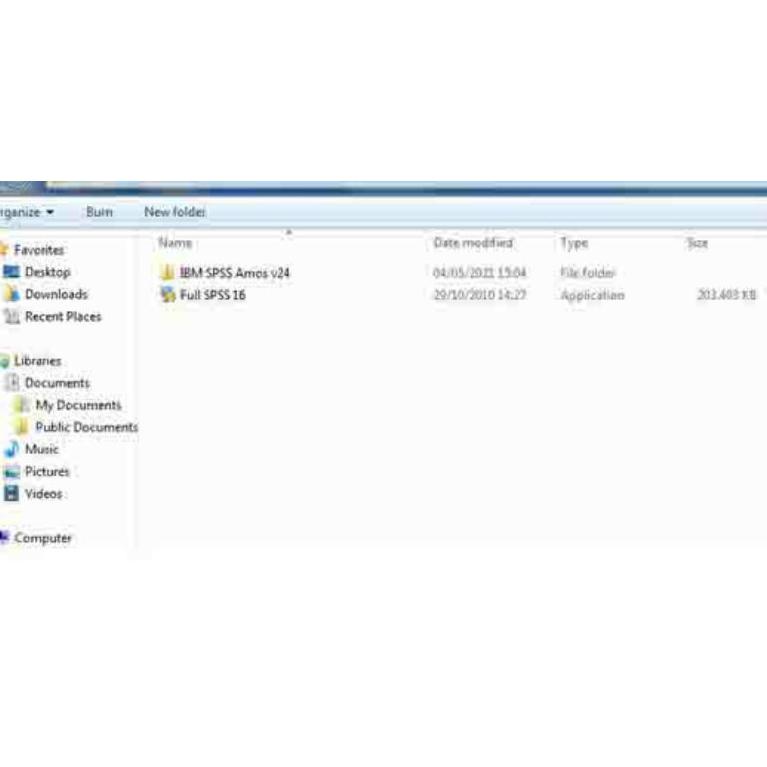The width and height of the screenshot is (767, 767).
Task: Click the Full SPSS 16 file name
Action: pyautogui.click(x=213, y=295)
